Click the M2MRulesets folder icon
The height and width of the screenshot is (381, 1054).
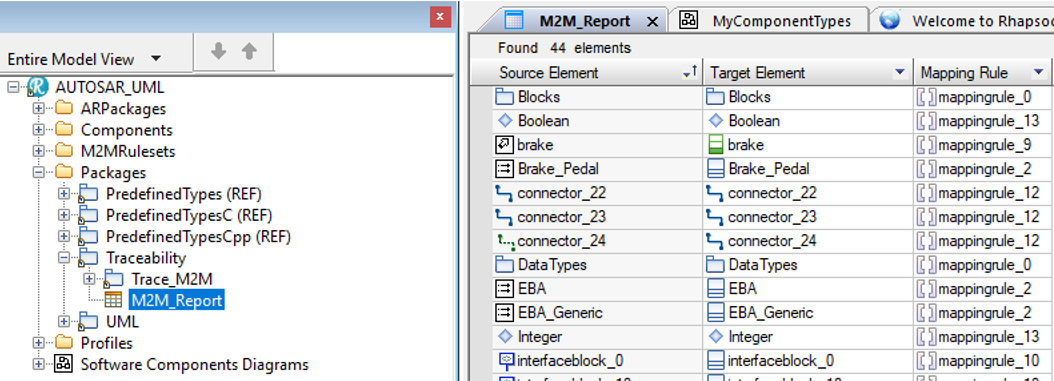64,151
